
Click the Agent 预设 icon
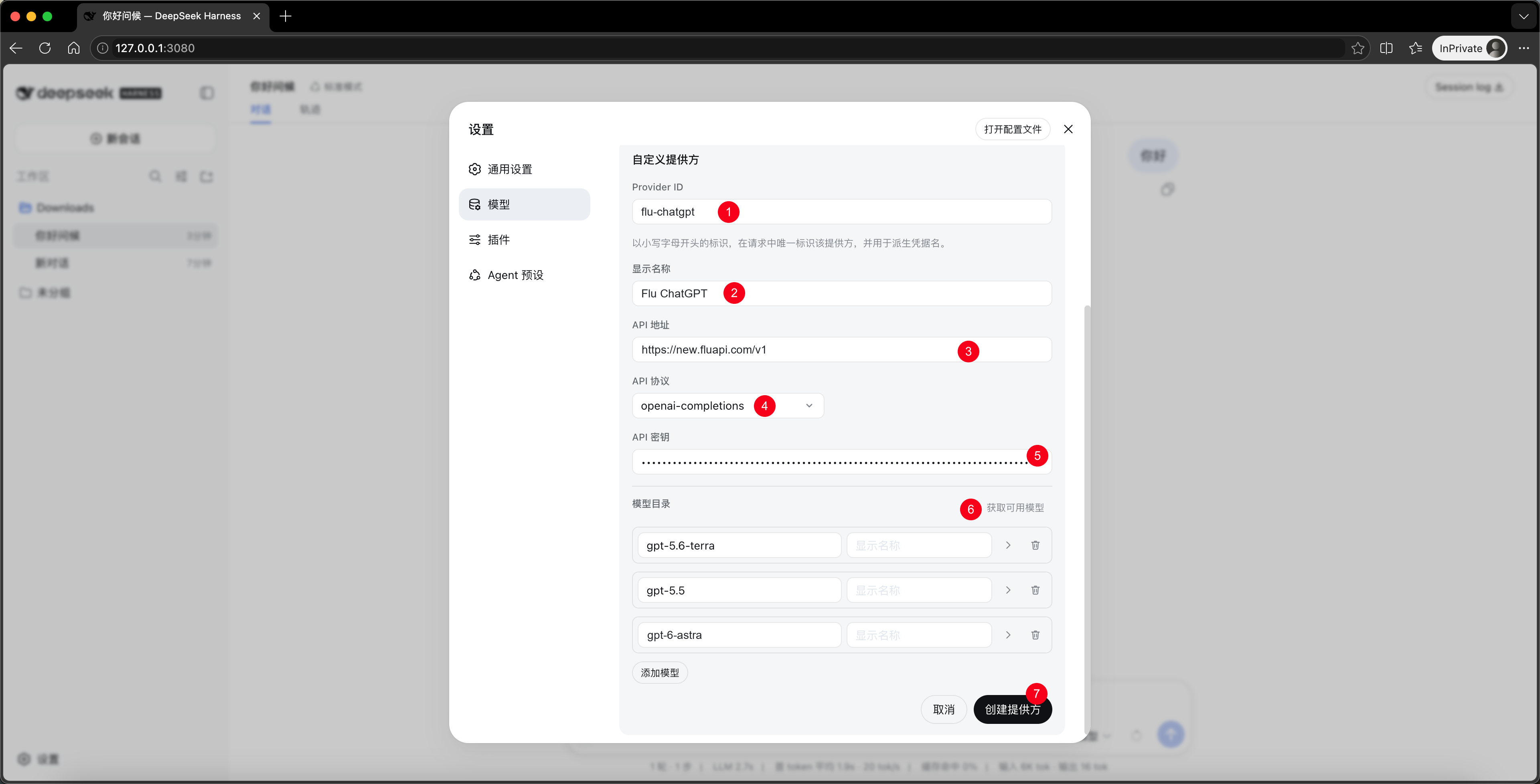point(475,275)
